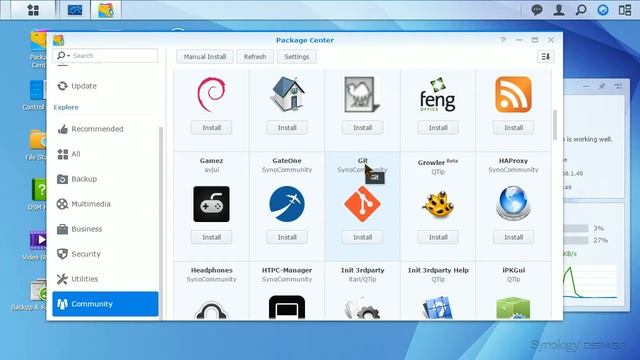Open the Growler paw icon
This screenshot has height=360, width=640.
coord(438,204)
